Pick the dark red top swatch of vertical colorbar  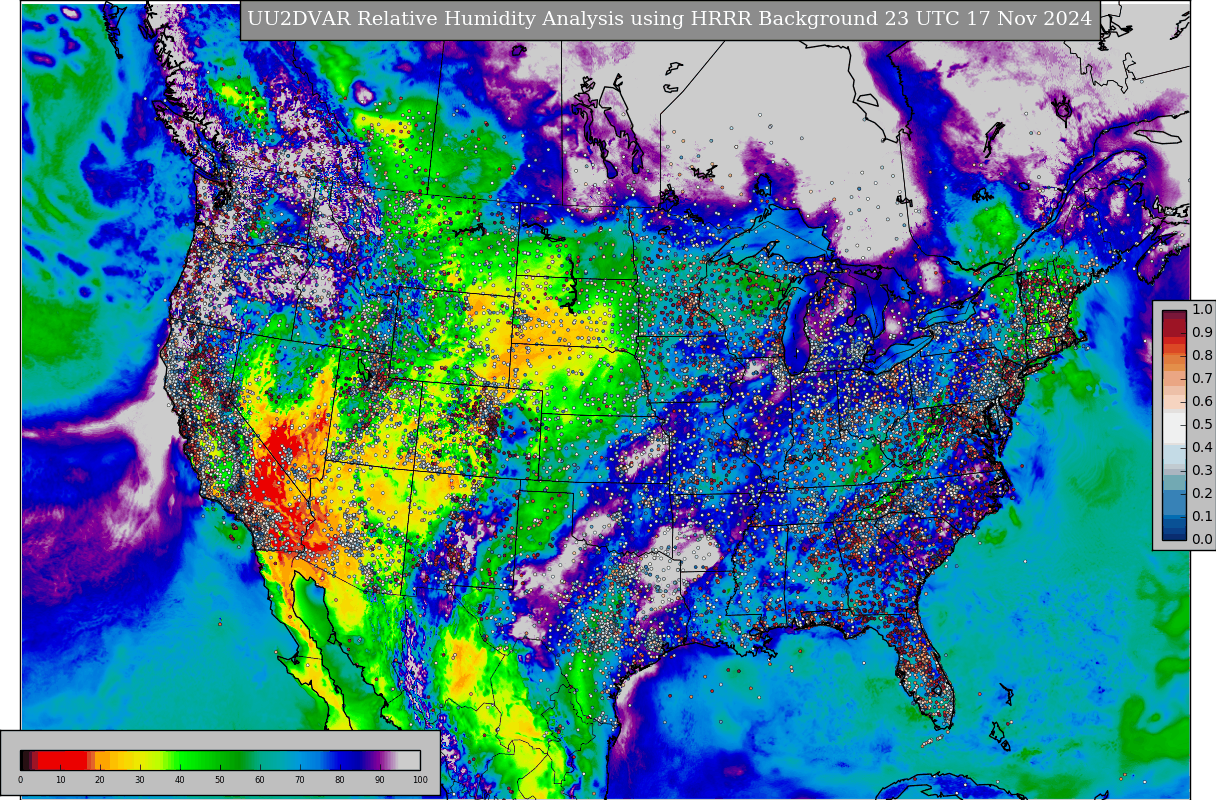[1174, 316]
